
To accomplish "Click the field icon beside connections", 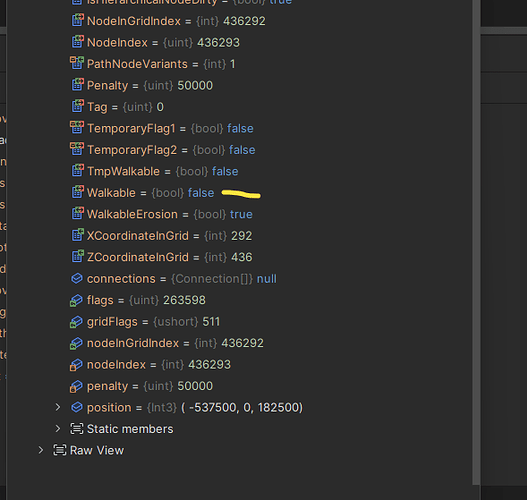I will (77, 279).
